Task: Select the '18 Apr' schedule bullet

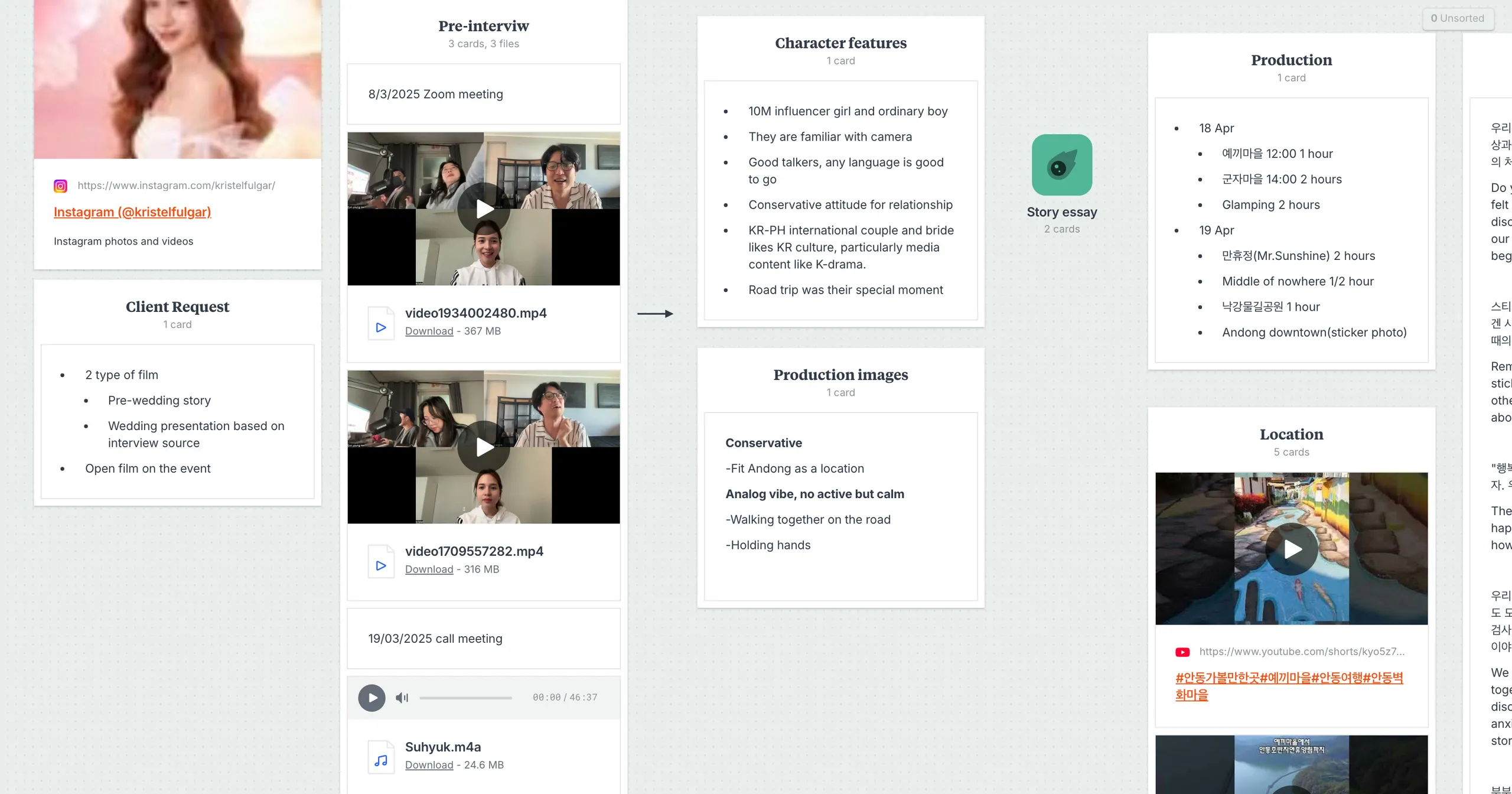Action: pyautogui.click(x=1216, y=128)
